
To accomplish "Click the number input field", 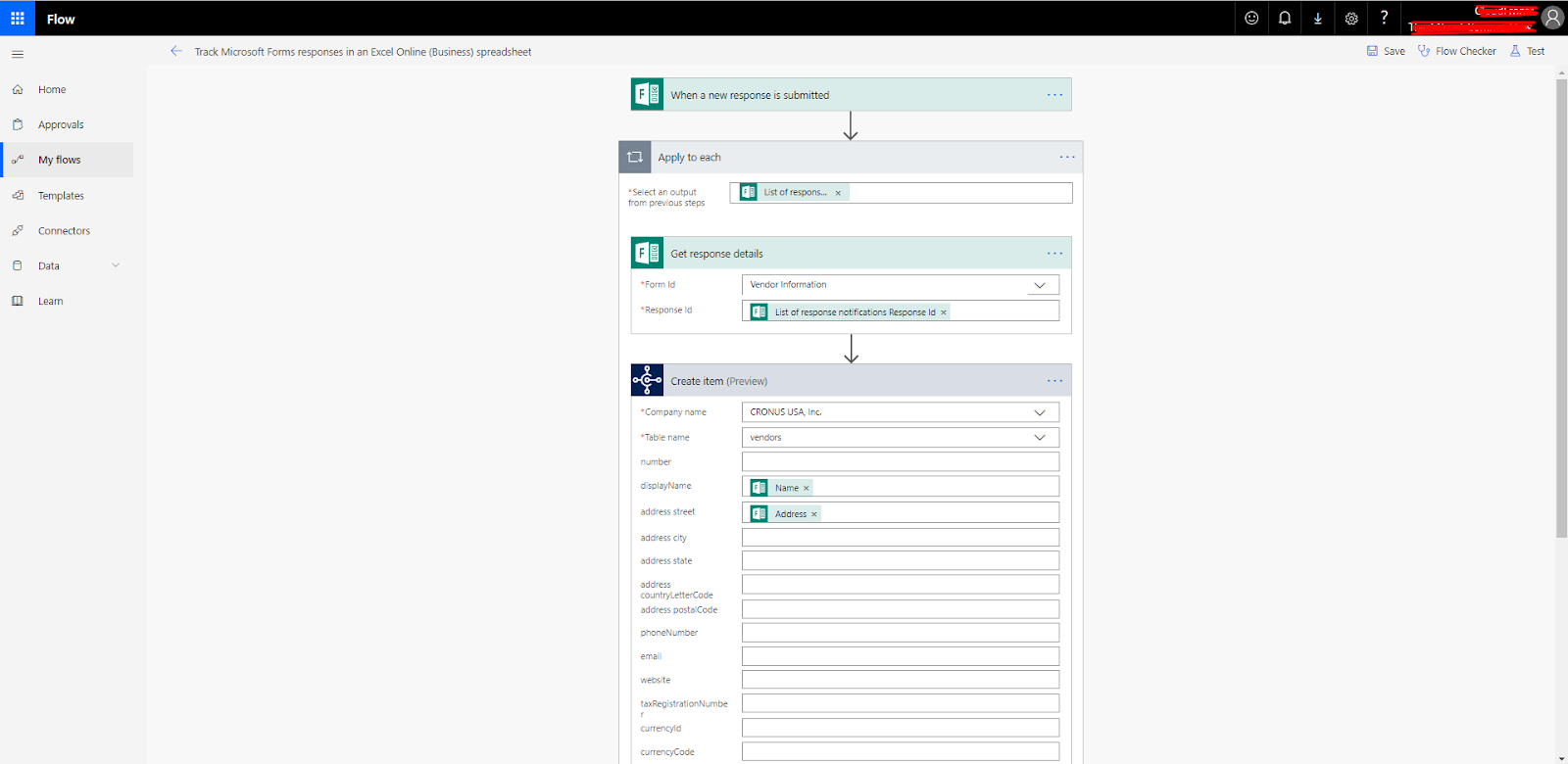I will [901, 462].
